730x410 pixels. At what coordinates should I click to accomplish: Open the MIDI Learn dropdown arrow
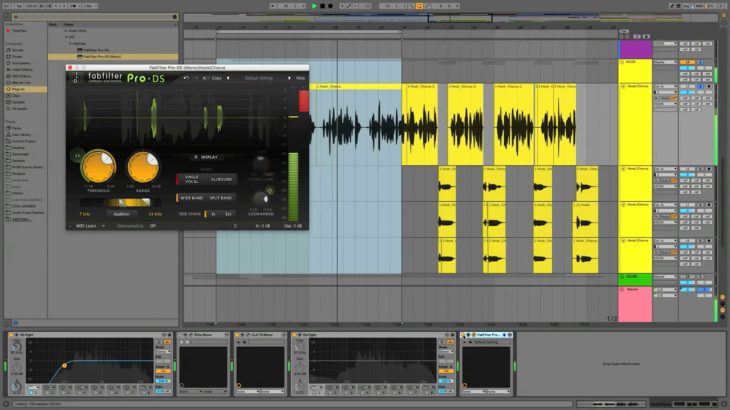click(103, 226)
